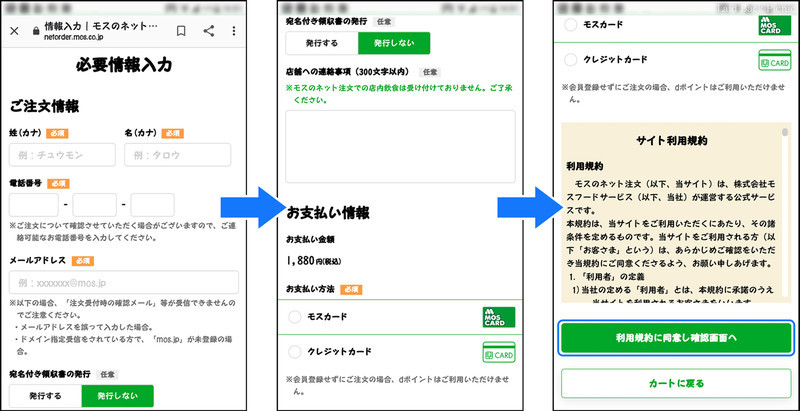
Task: Select クレジットカード radio in the right screen
Action: pos(571,60)
